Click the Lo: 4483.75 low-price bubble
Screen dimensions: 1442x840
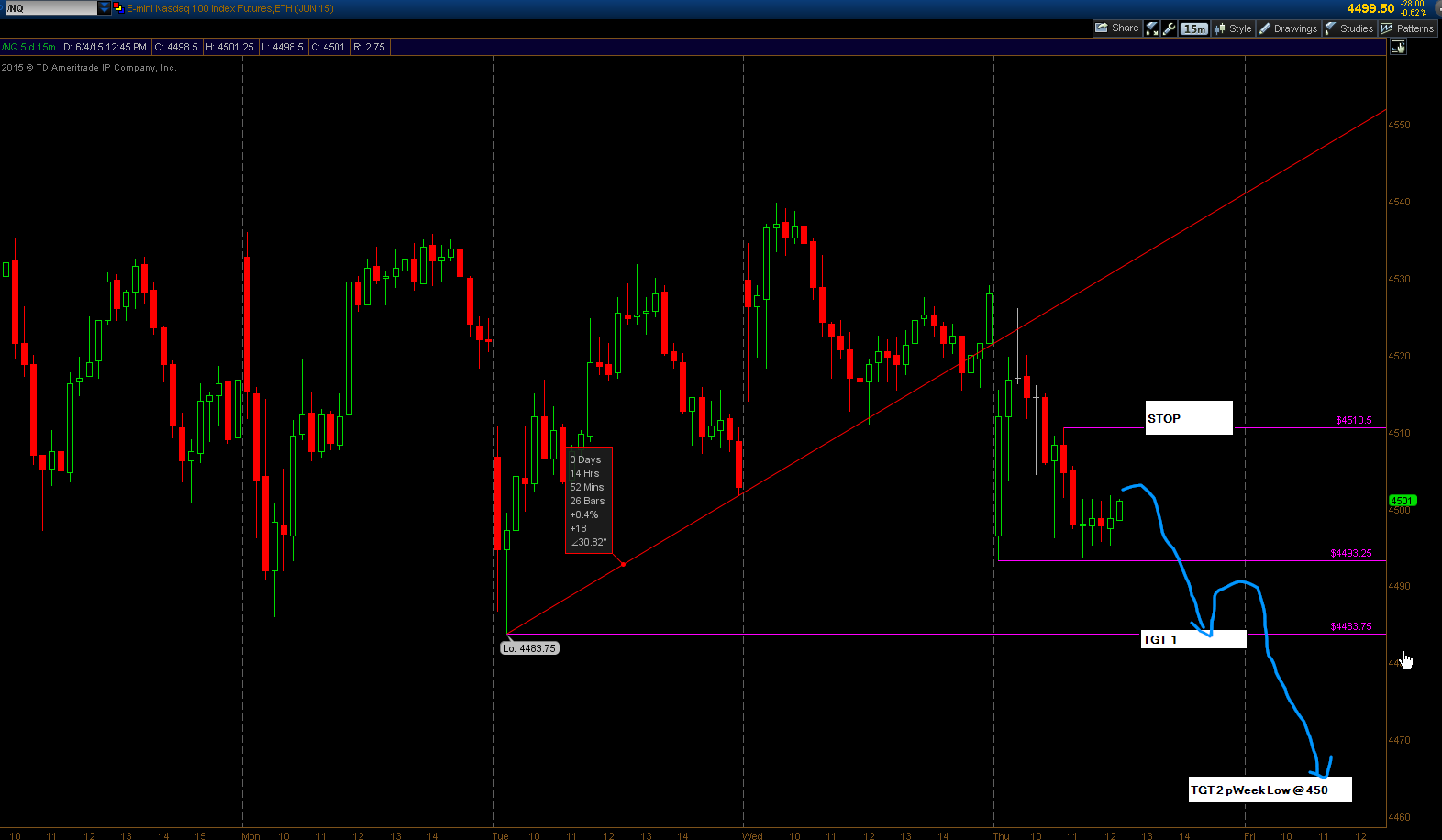click(x=529, y=648)
